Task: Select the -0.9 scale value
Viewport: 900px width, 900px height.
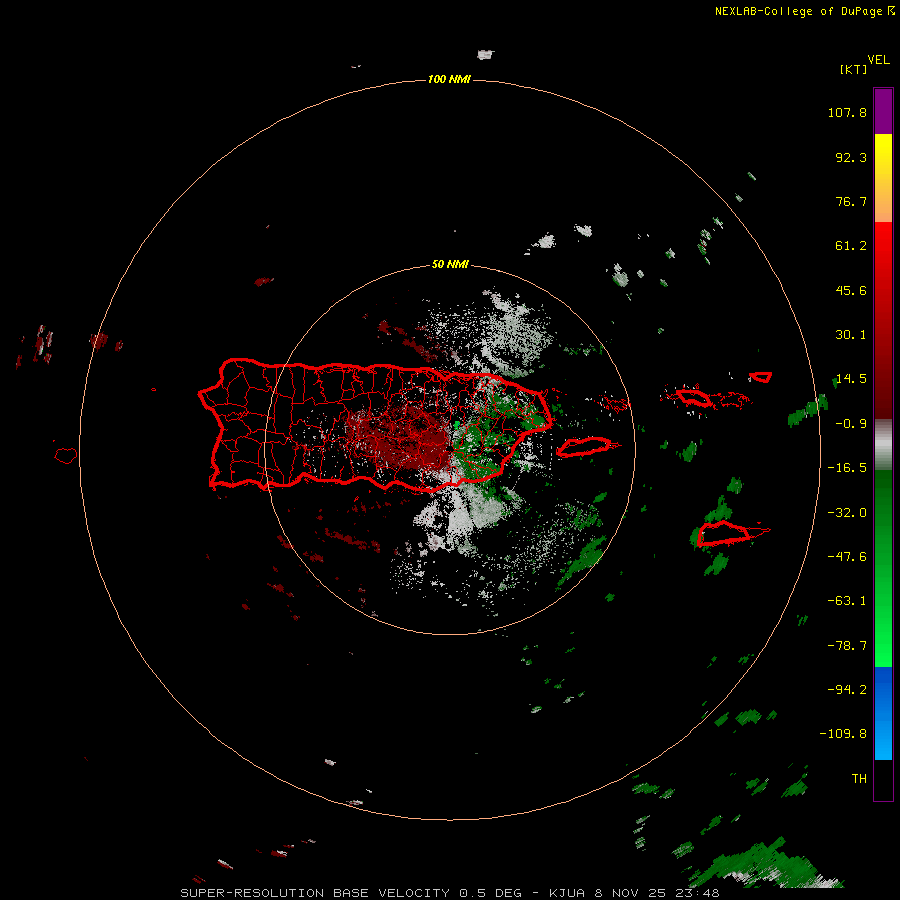Action: coord(851,424)
